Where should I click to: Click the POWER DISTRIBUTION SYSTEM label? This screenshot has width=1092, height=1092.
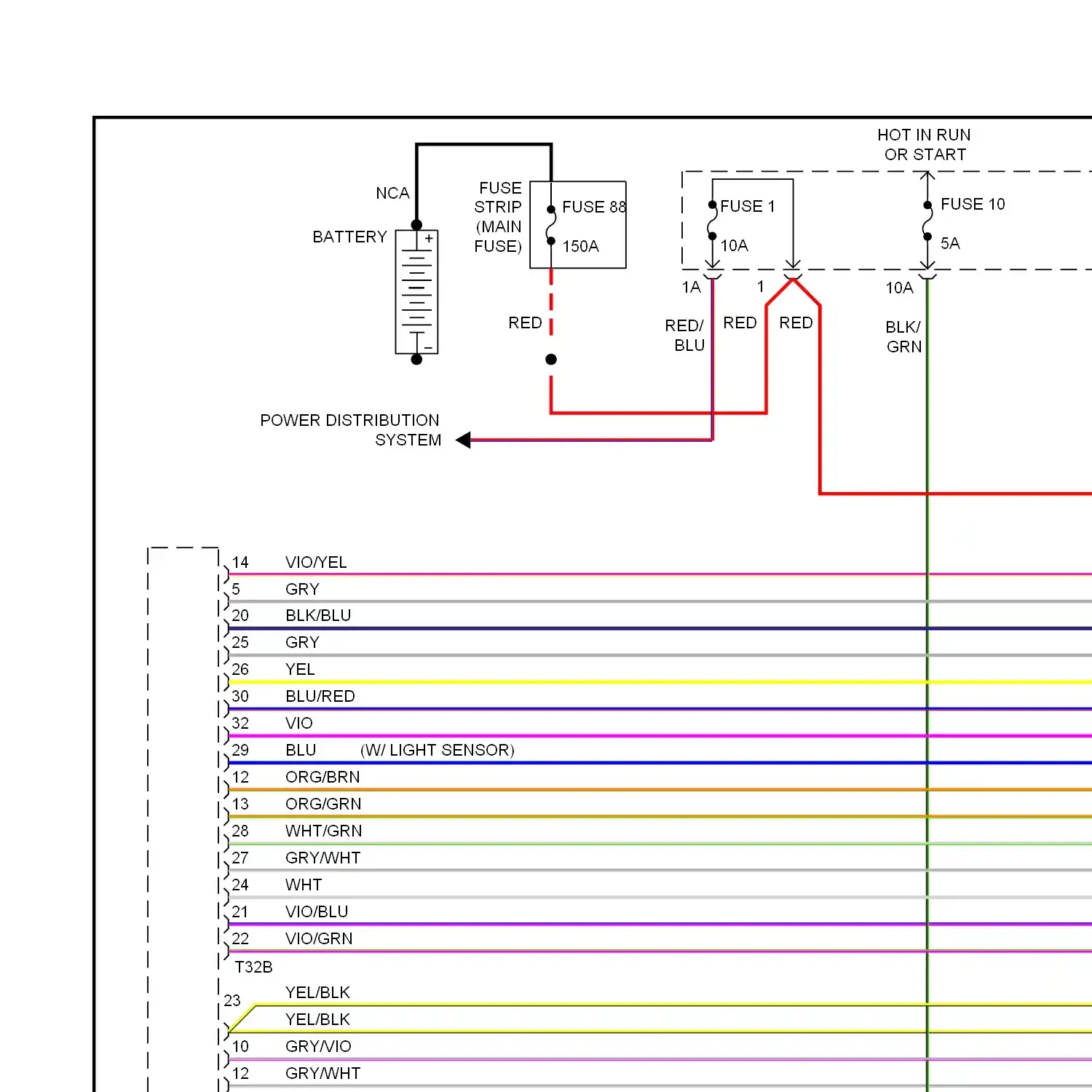(350, 430)
